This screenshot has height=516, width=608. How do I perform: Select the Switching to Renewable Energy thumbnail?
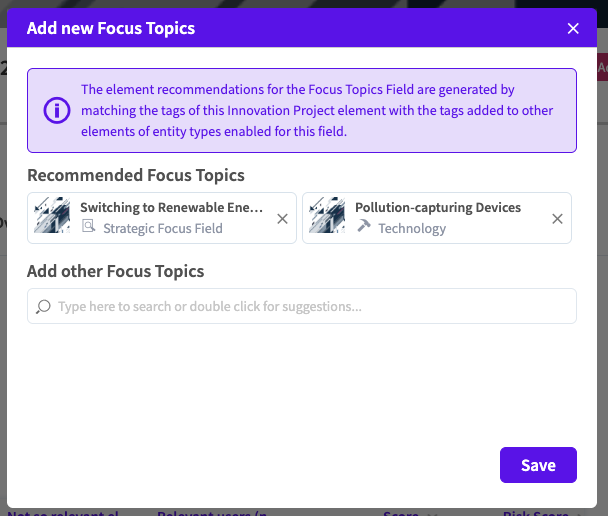[x=52, y=216]
